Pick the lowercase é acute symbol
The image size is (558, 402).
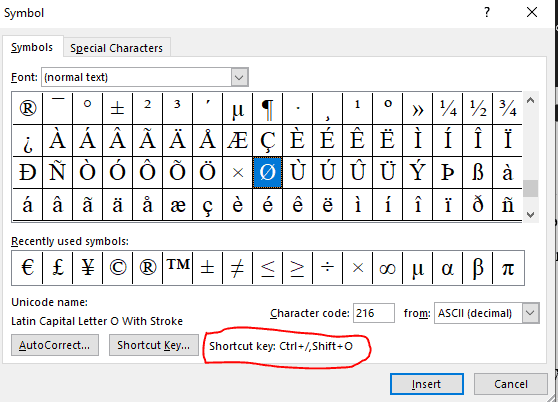[x=268, y=205]
